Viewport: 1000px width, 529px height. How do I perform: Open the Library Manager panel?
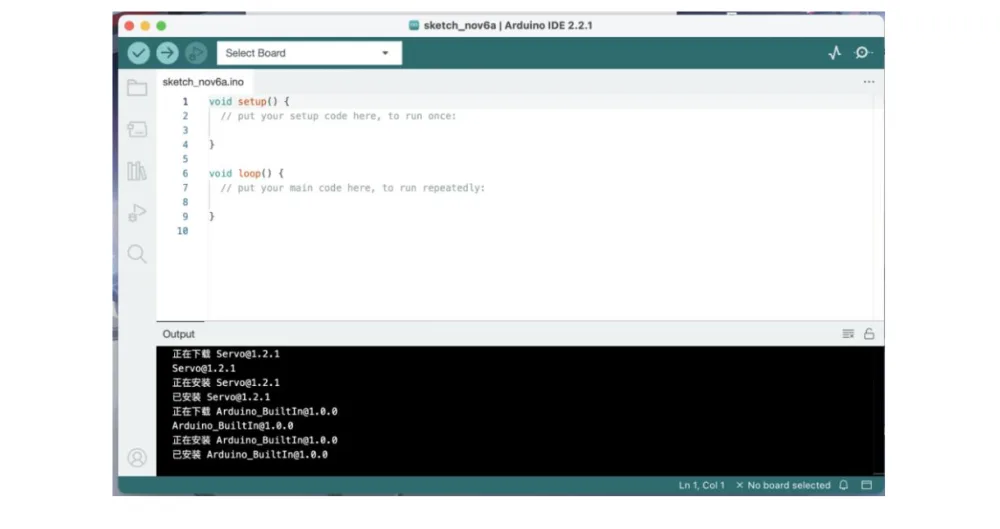[136, 170]
